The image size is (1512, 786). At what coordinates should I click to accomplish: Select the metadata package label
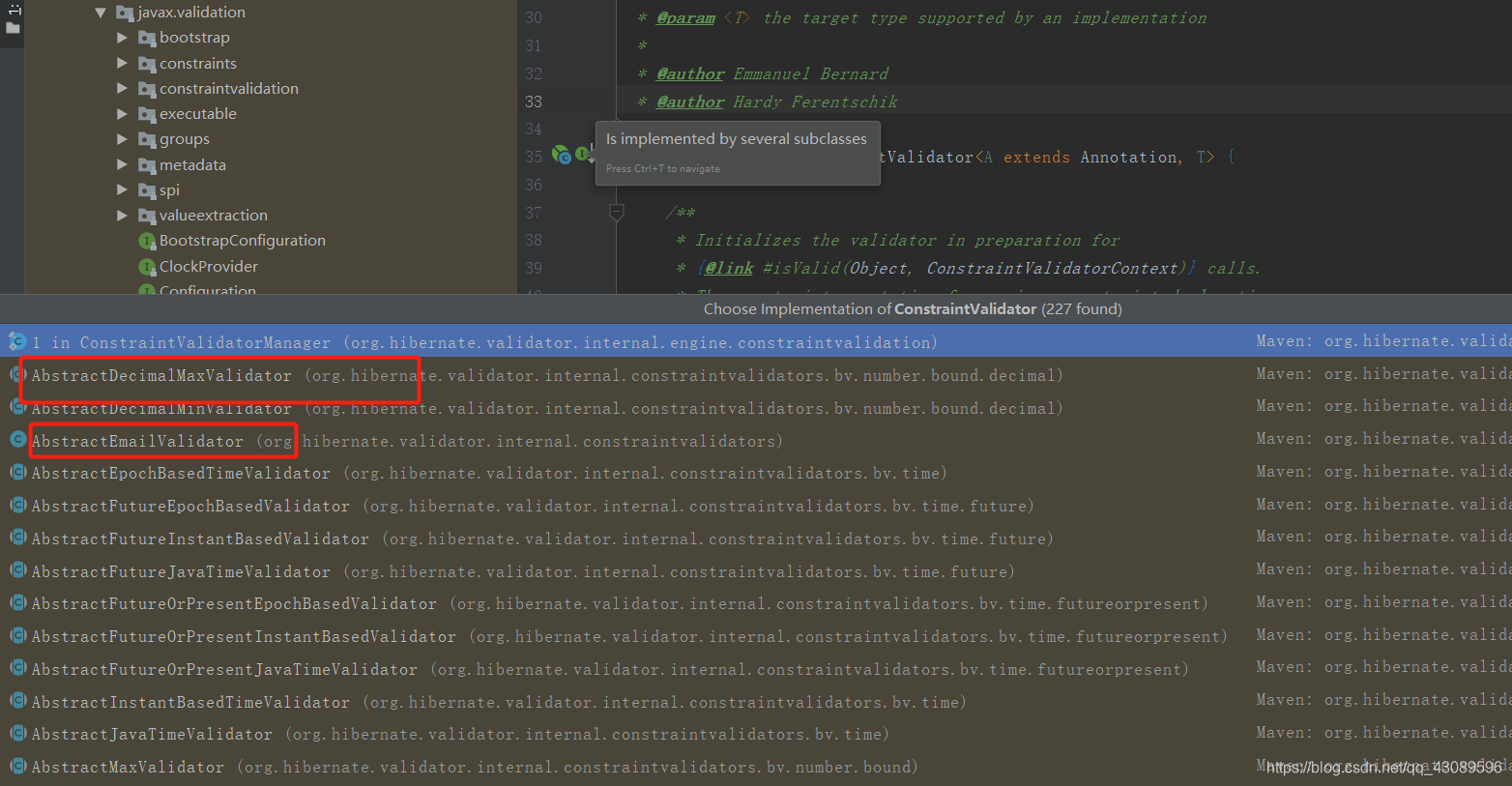tap(192, 164)
